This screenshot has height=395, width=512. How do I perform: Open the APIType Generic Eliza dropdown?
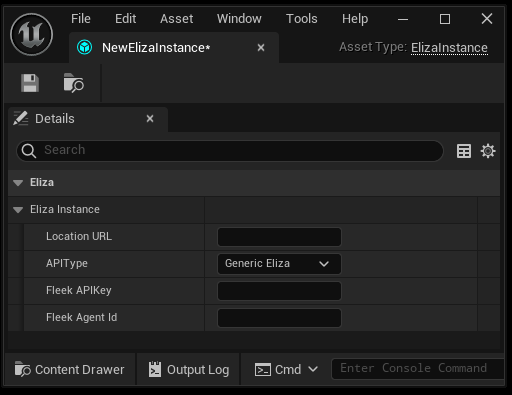[279, 264]
